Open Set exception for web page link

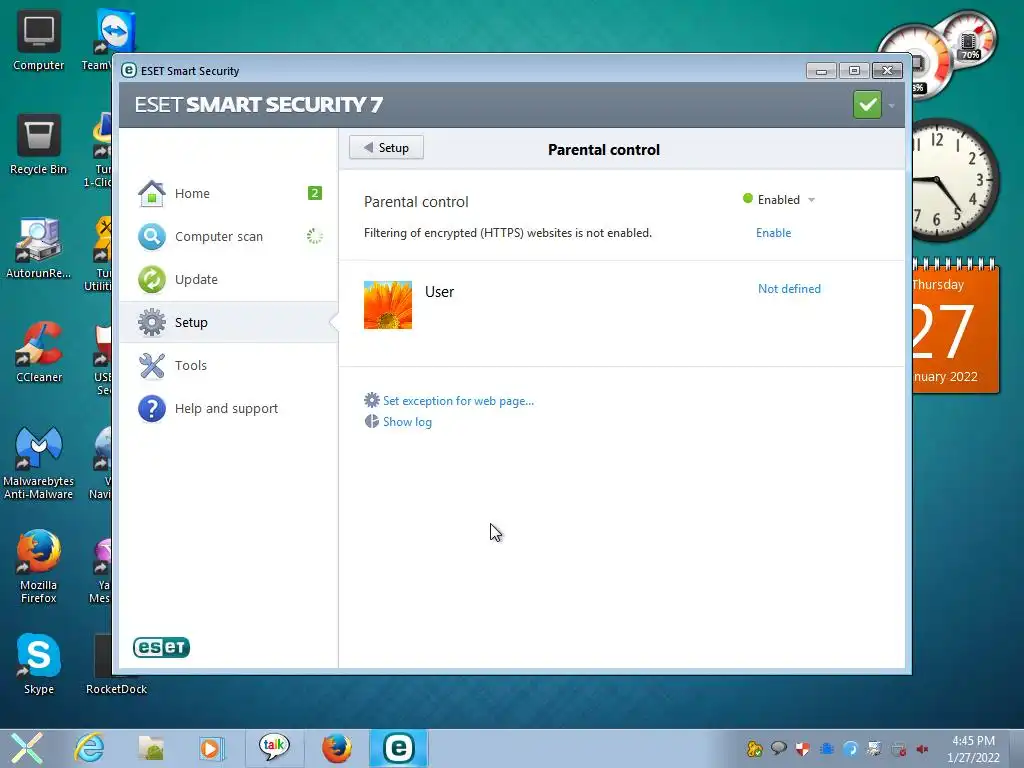pyautogui.click(x=458, y=401)
